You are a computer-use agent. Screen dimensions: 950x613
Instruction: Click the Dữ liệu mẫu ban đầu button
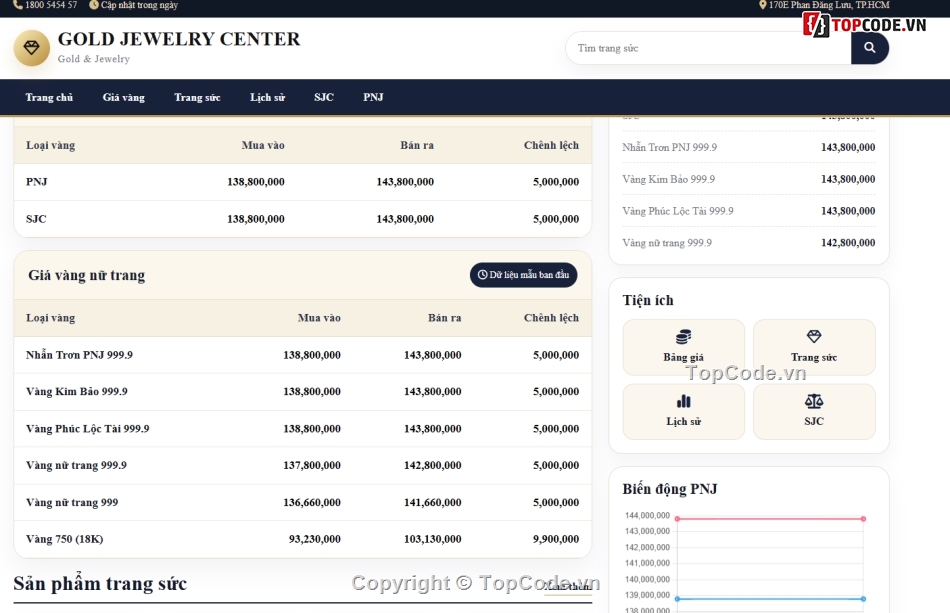point(523,275)
